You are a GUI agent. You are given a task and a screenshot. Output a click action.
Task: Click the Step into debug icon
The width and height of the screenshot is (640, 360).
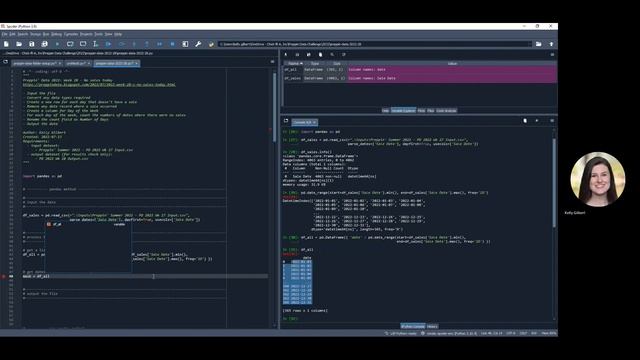(x=134, y=44)
